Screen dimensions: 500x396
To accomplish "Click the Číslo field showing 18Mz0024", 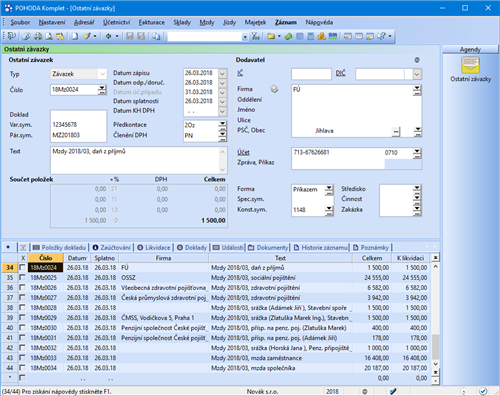I will pyautogui.click(x=74, y=90).
